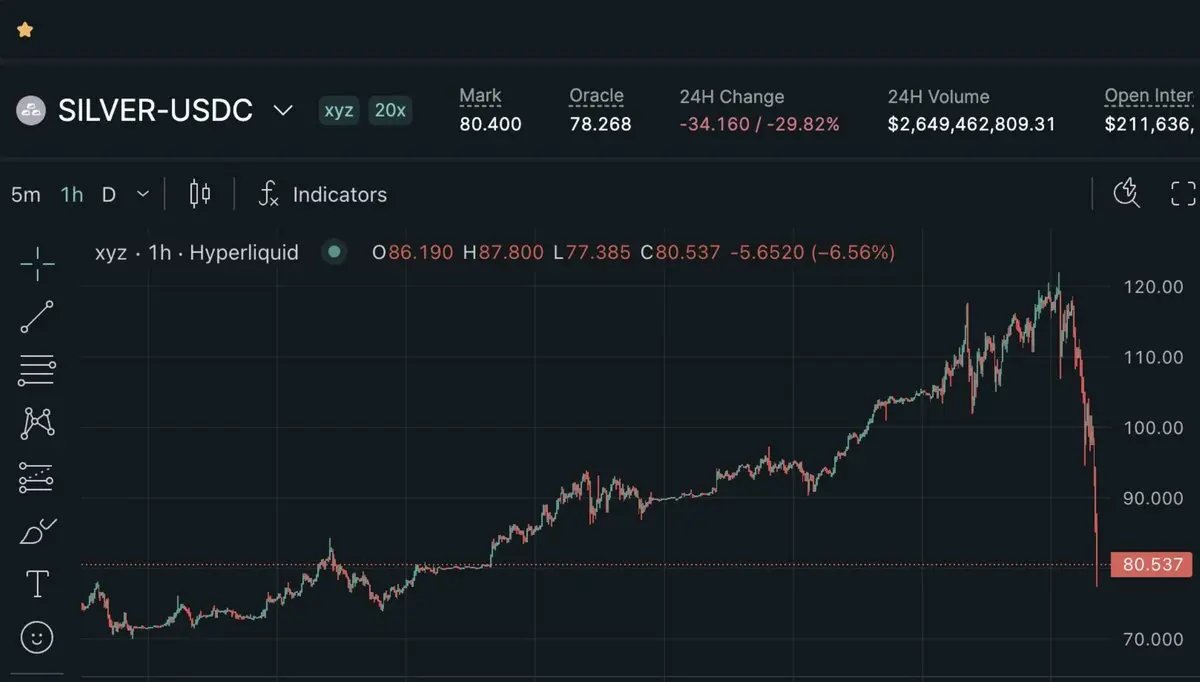
Task: Open the emoji sticker tool
Action: [37, 637]
